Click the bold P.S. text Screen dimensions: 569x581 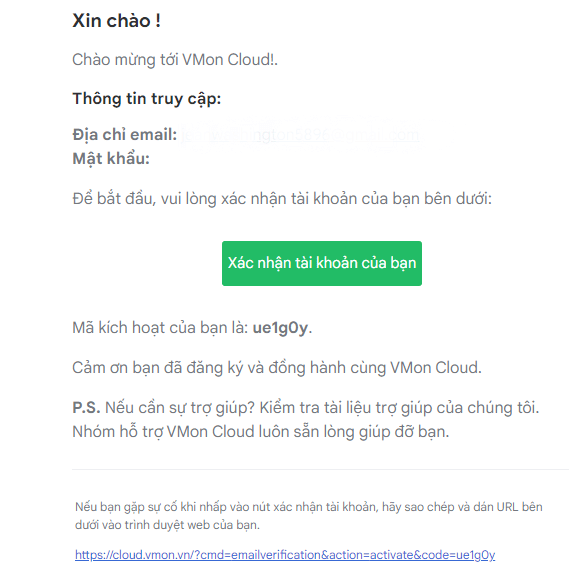(86, 408)
